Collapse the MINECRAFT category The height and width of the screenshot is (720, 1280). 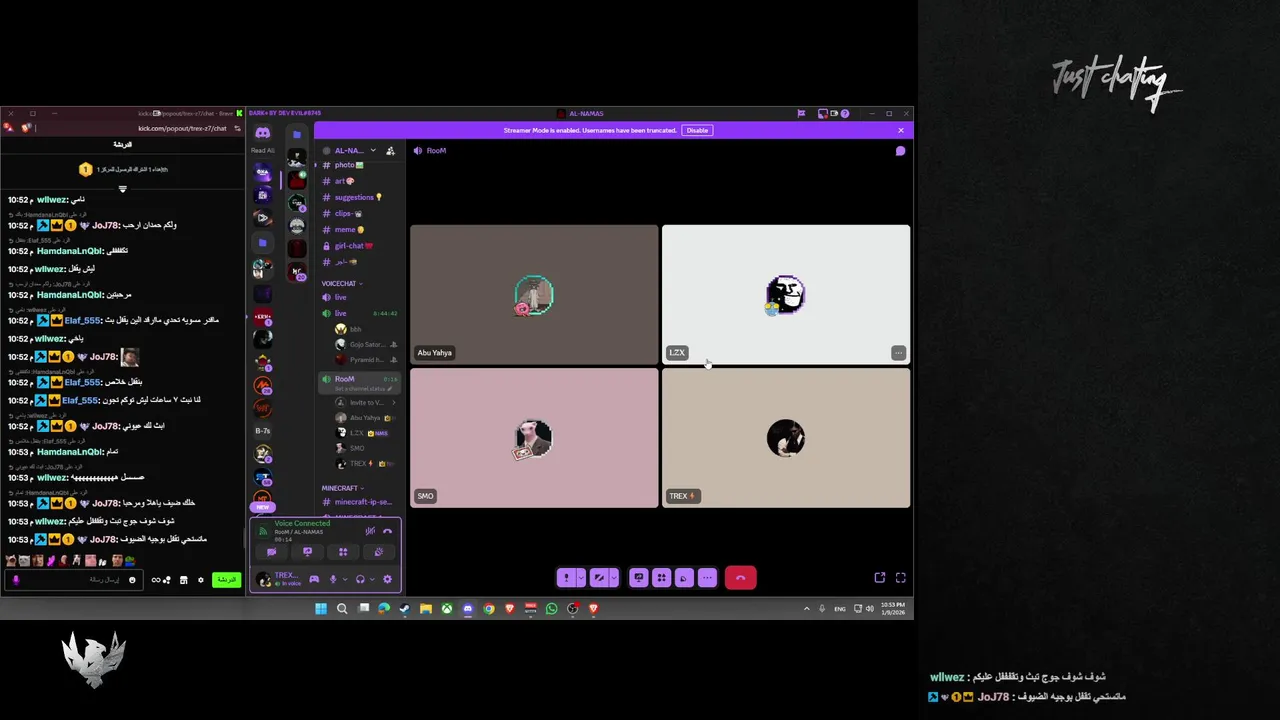point(343,488)
